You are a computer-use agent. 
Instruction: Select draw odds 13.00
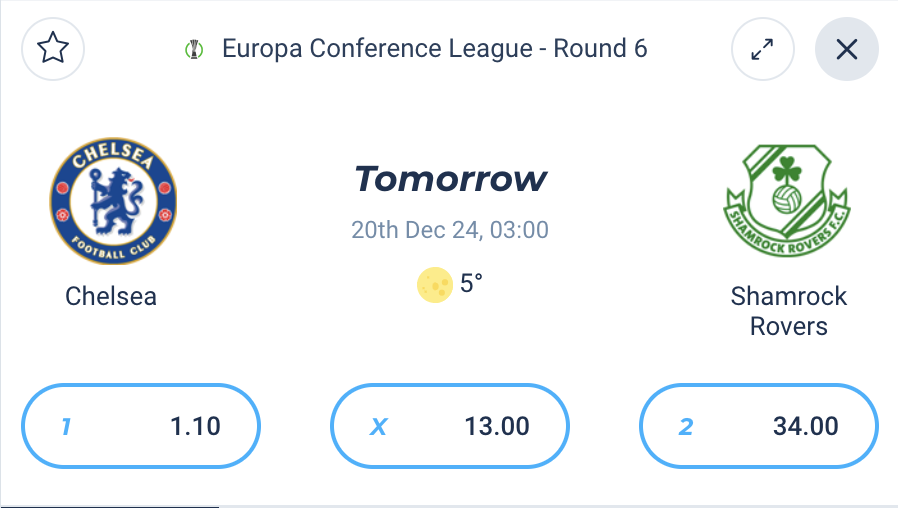tap(450, 426)
